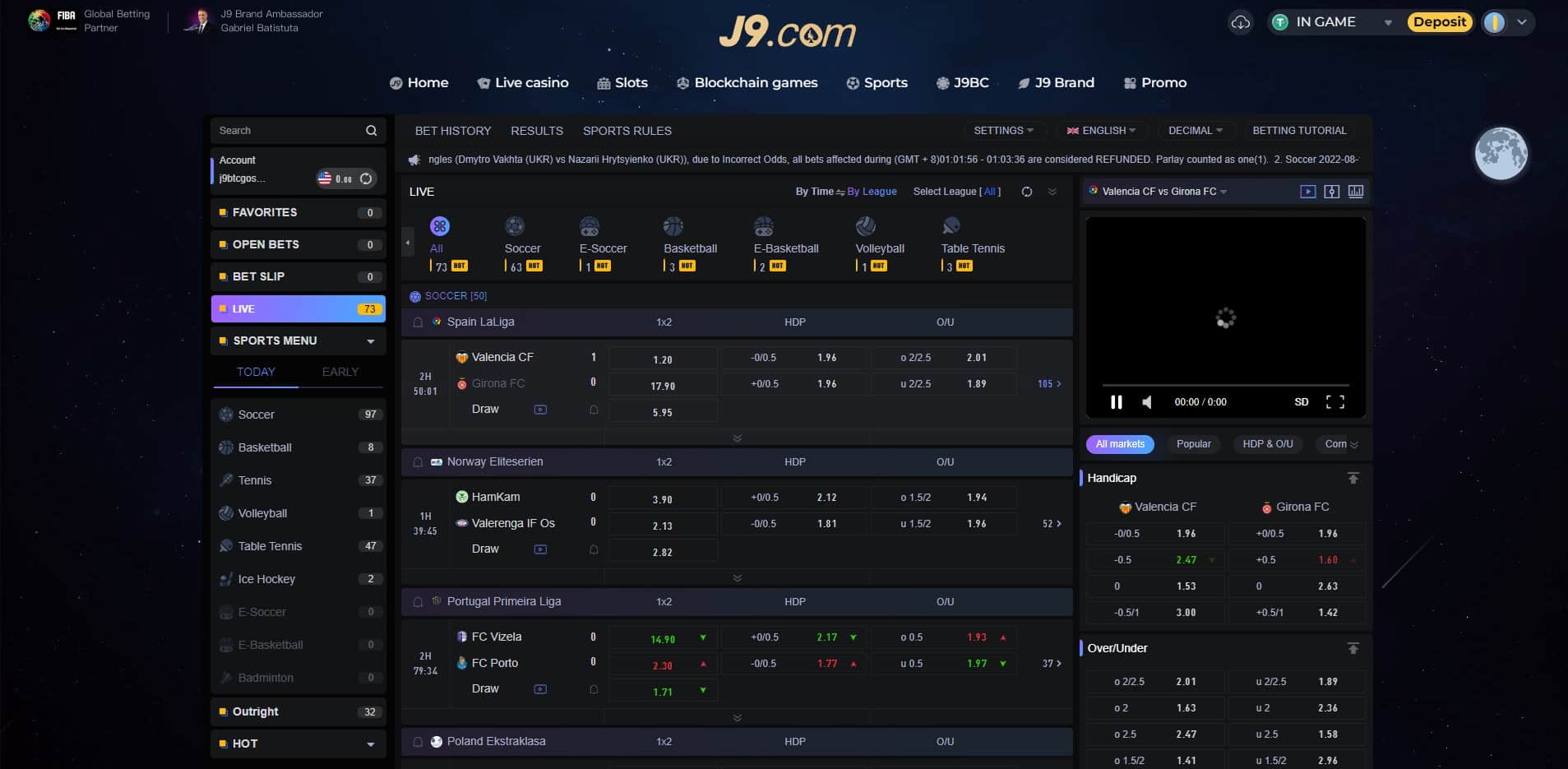Viewport: 1568px width, 769px height.
Task: Select Table Tennis live sport icon
Action: click(x=951, y=226)
